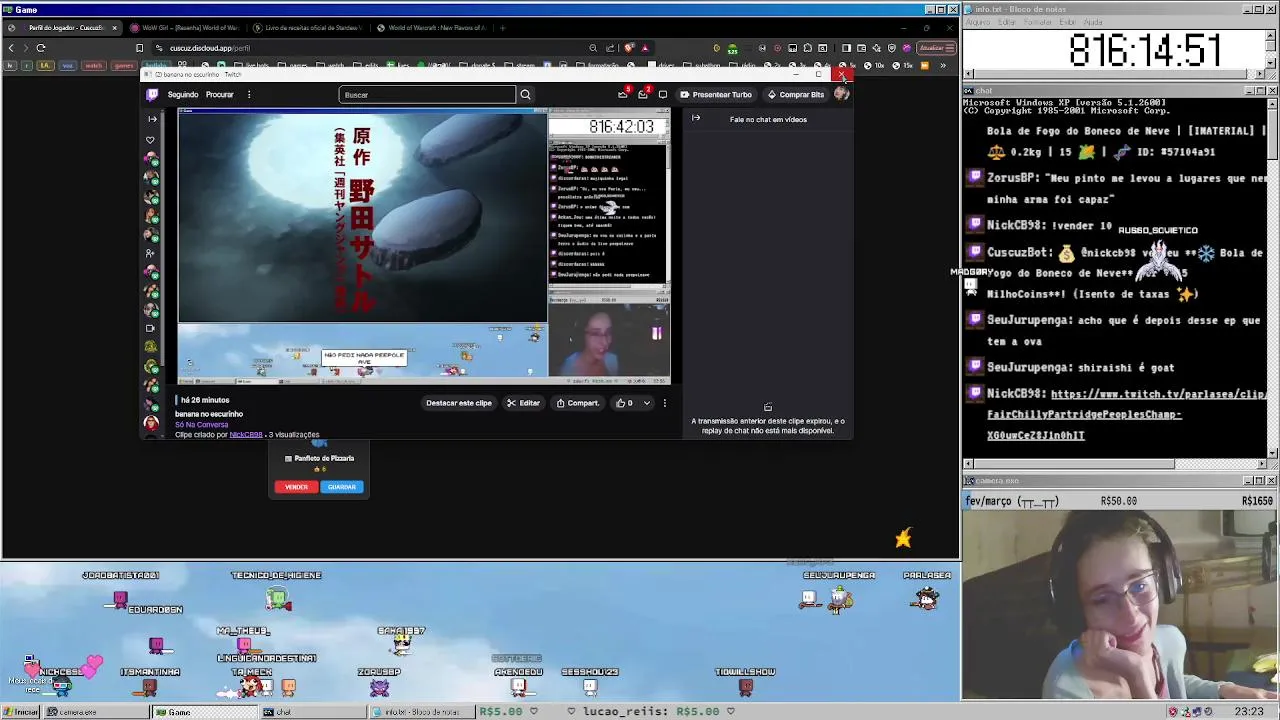Click the GUARDAR button under Panfleto de Pizzaria
The height and width of the screenshot is (720, 1280).
[x=342, y=487]
